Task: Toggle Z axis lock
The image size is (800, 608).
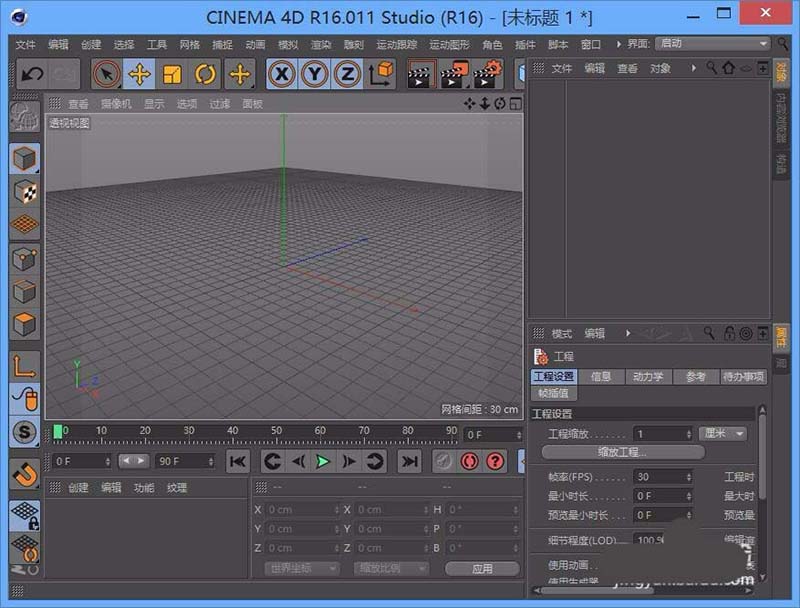Action: [x=347, y=74]
